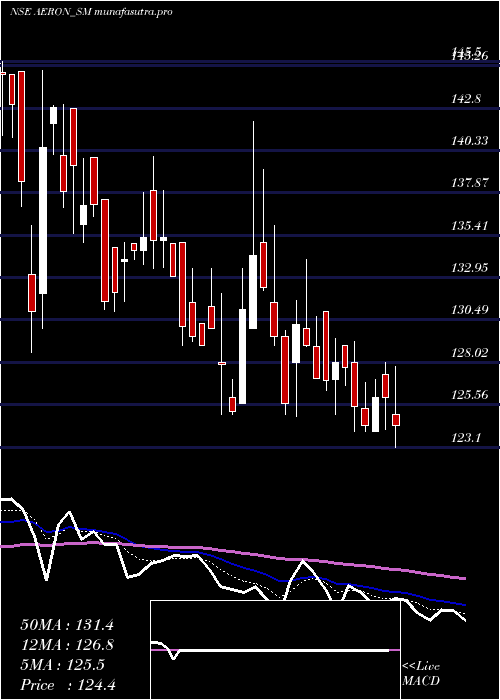Screen dimensions: 500x700
Task: Click the 135.41 price level label
Action: point(468,226)
